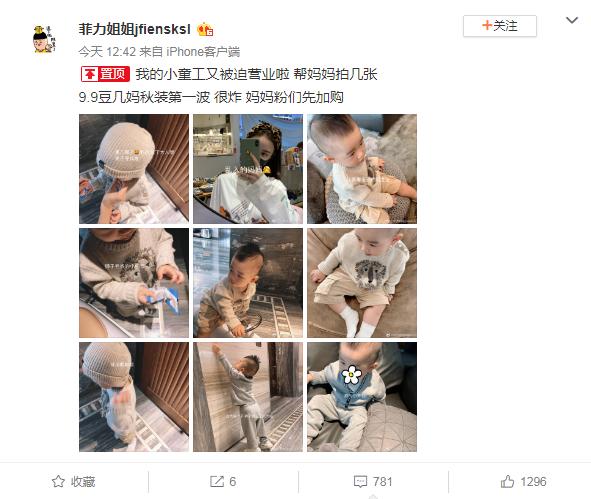This screenshot has height=499, width=591.
Task: Open photo of baby reaching up wall
Action: (248, 397)
